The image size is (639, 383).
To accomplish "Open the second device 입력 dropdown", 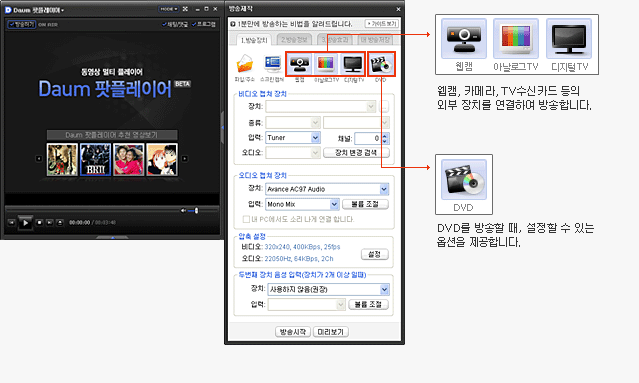I will [306, 304].
